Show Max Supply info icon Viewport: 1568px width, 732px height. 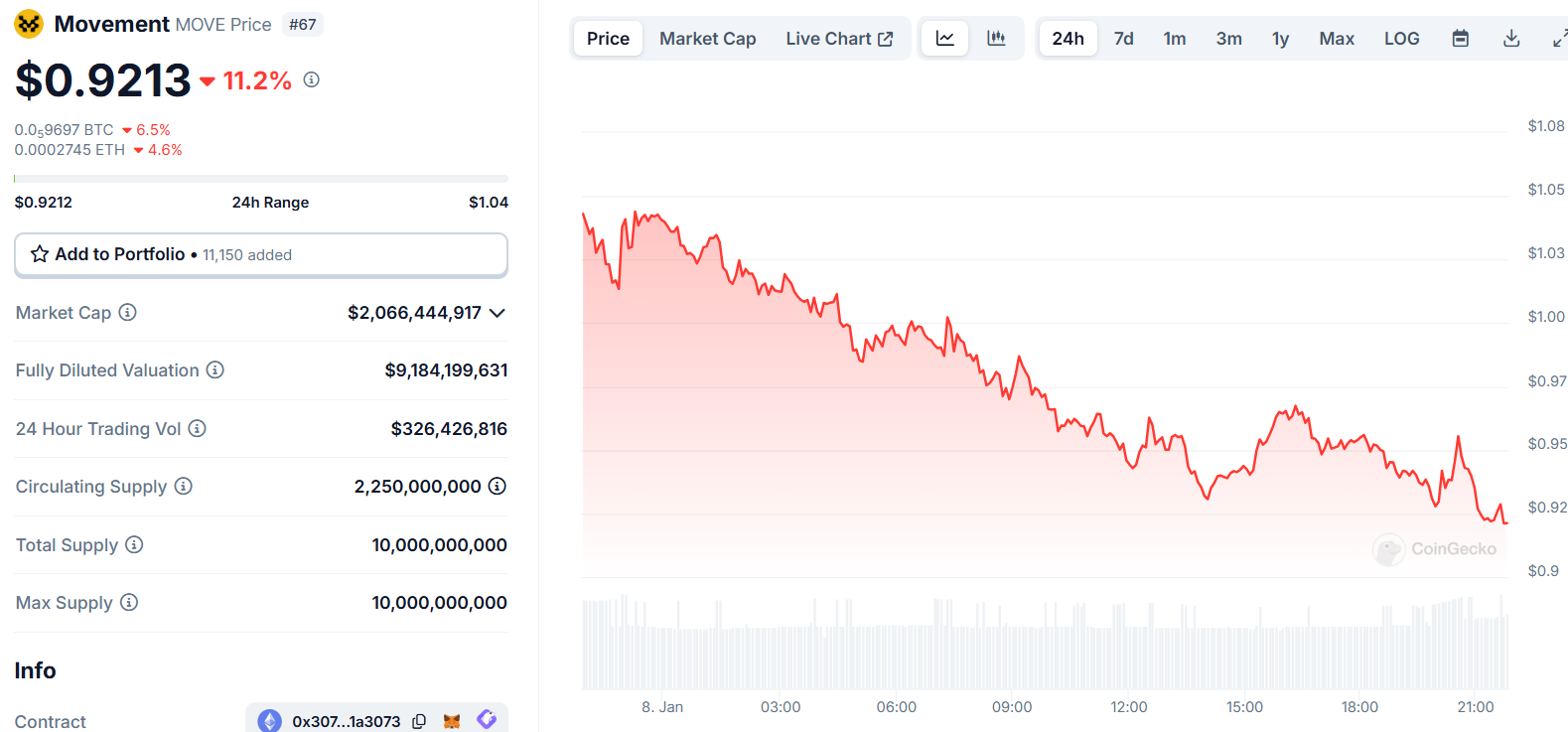(x=129, y=602)
